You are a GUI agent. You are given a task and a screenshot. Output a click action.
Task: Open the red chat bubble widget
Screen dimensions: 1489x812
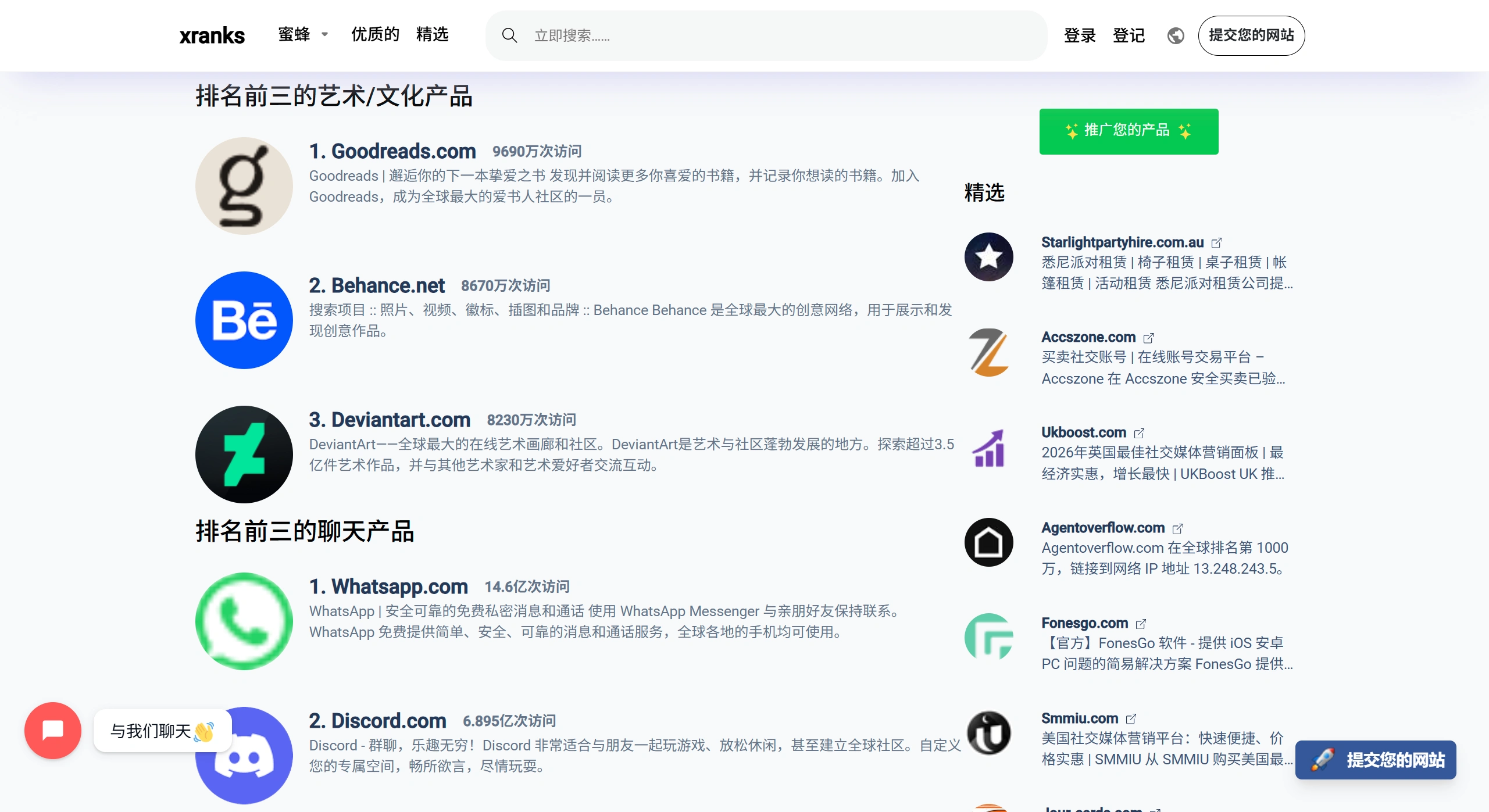[x=53, y=731]
